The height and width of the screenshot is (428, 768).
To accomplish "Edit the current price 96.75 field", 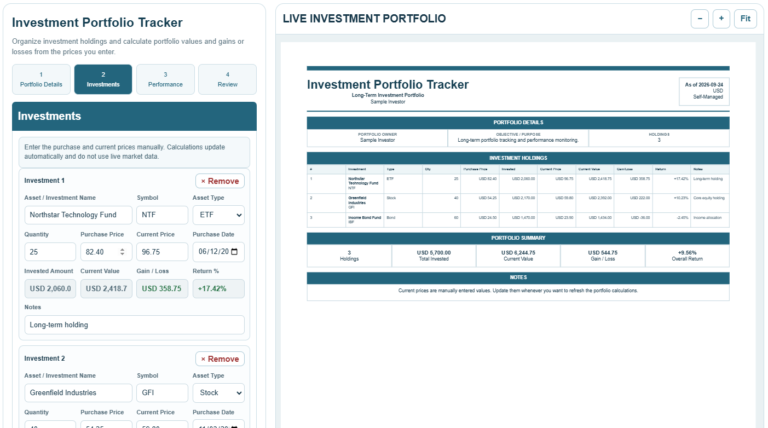I will [x=162, y=252].
